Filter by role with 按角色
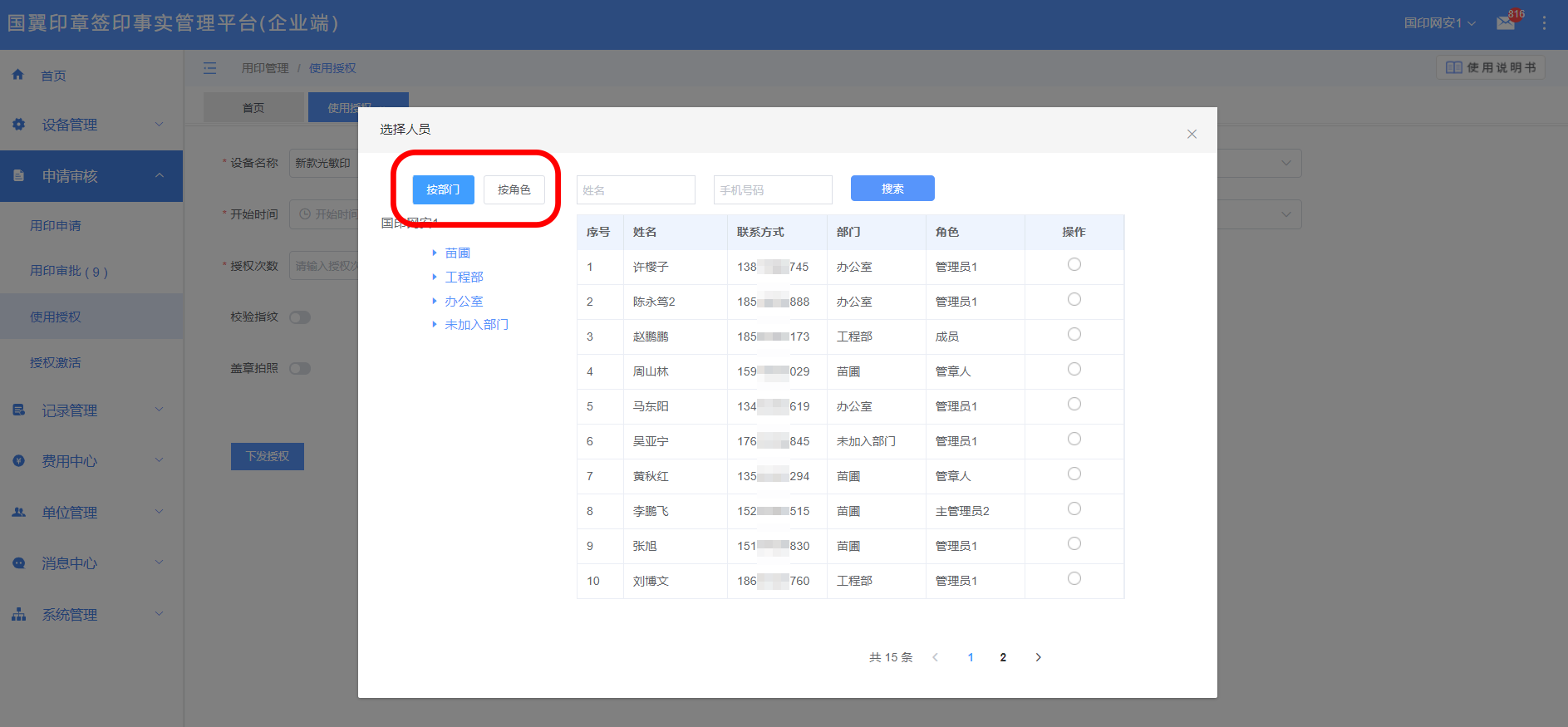The image size is (1568, 727). click(x=514, y=189)
